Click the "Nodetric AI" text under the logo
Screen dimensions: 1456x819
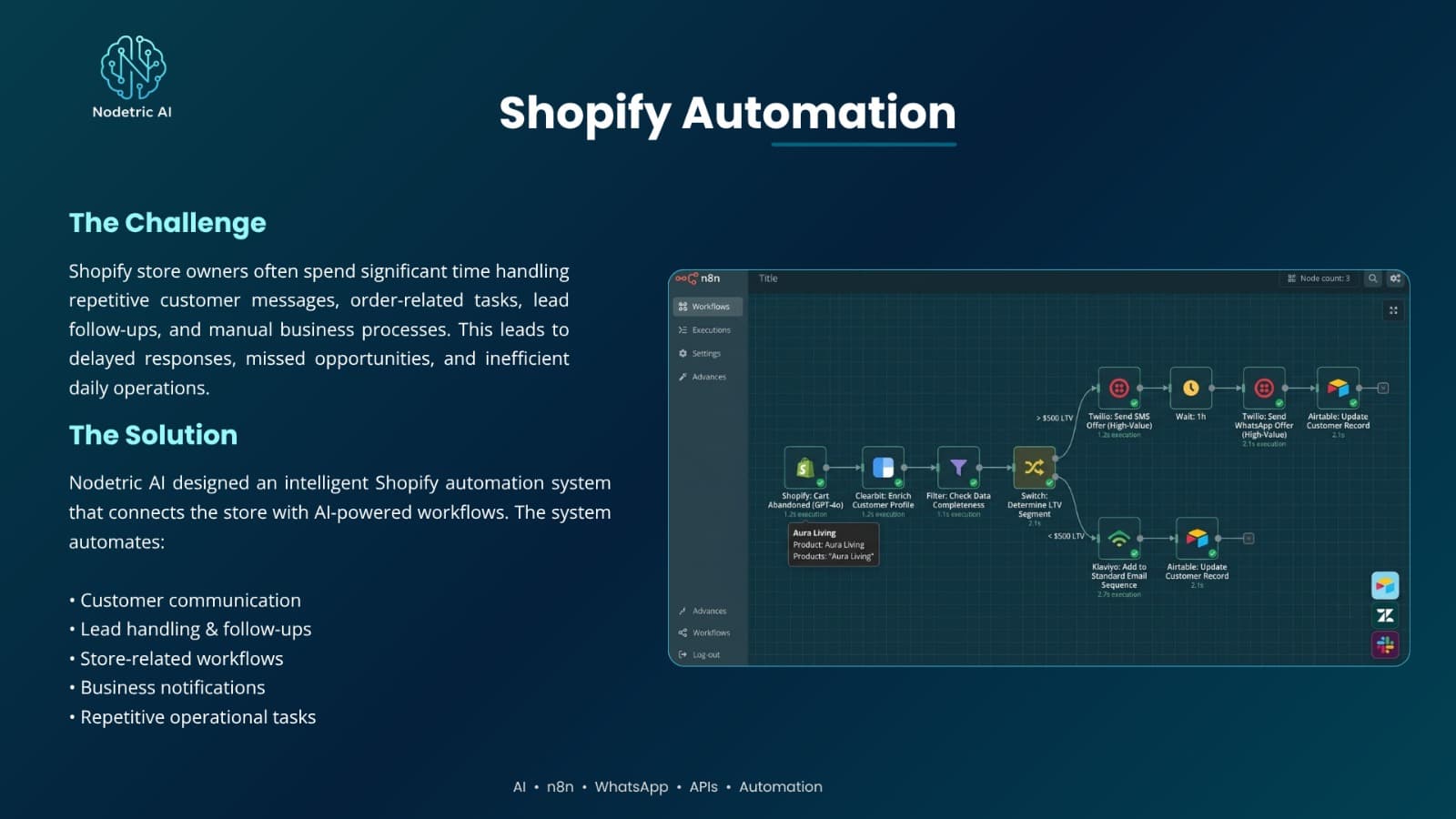(132, 112)
